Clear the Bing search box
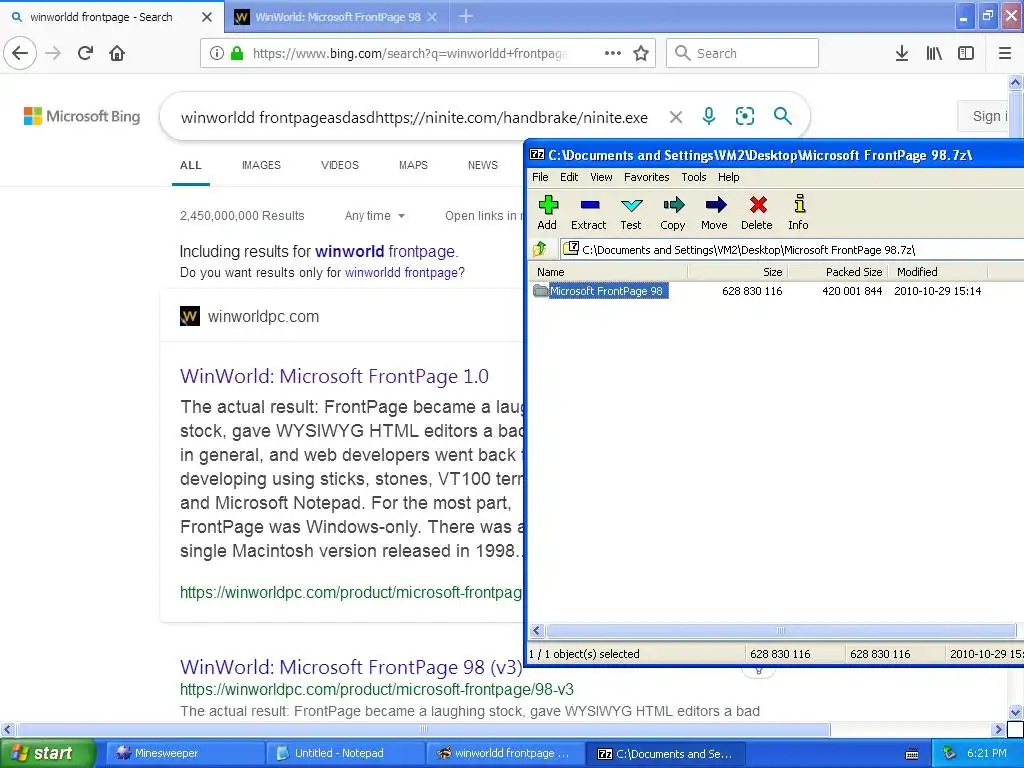This screenshot has height=768, width=1024. (x=676, y=117)
